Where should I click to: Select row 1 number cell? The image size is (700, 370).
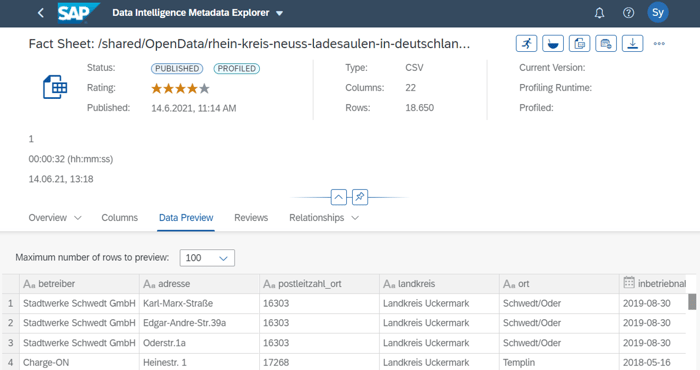(x=11, y=303)
